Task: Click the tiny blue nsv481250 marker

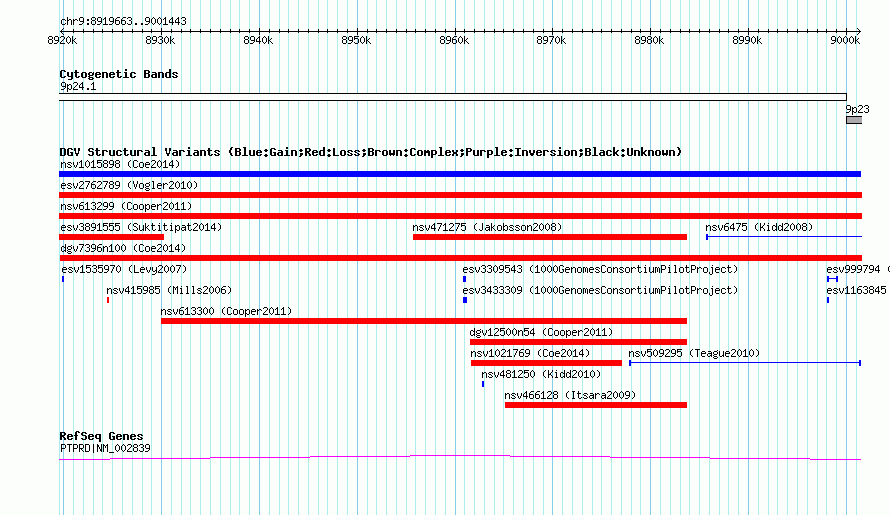Action: point(483,384)
